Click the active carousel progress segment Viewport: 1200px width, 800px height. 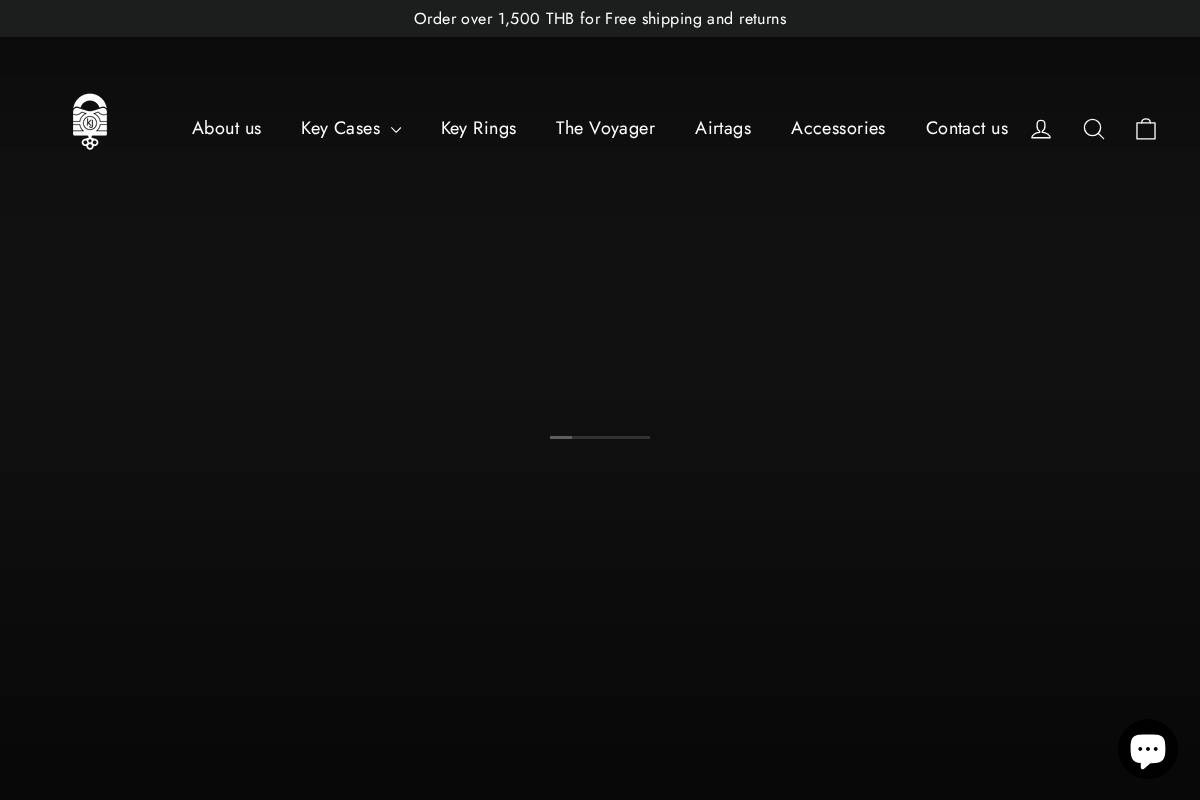tap(561, 437)
